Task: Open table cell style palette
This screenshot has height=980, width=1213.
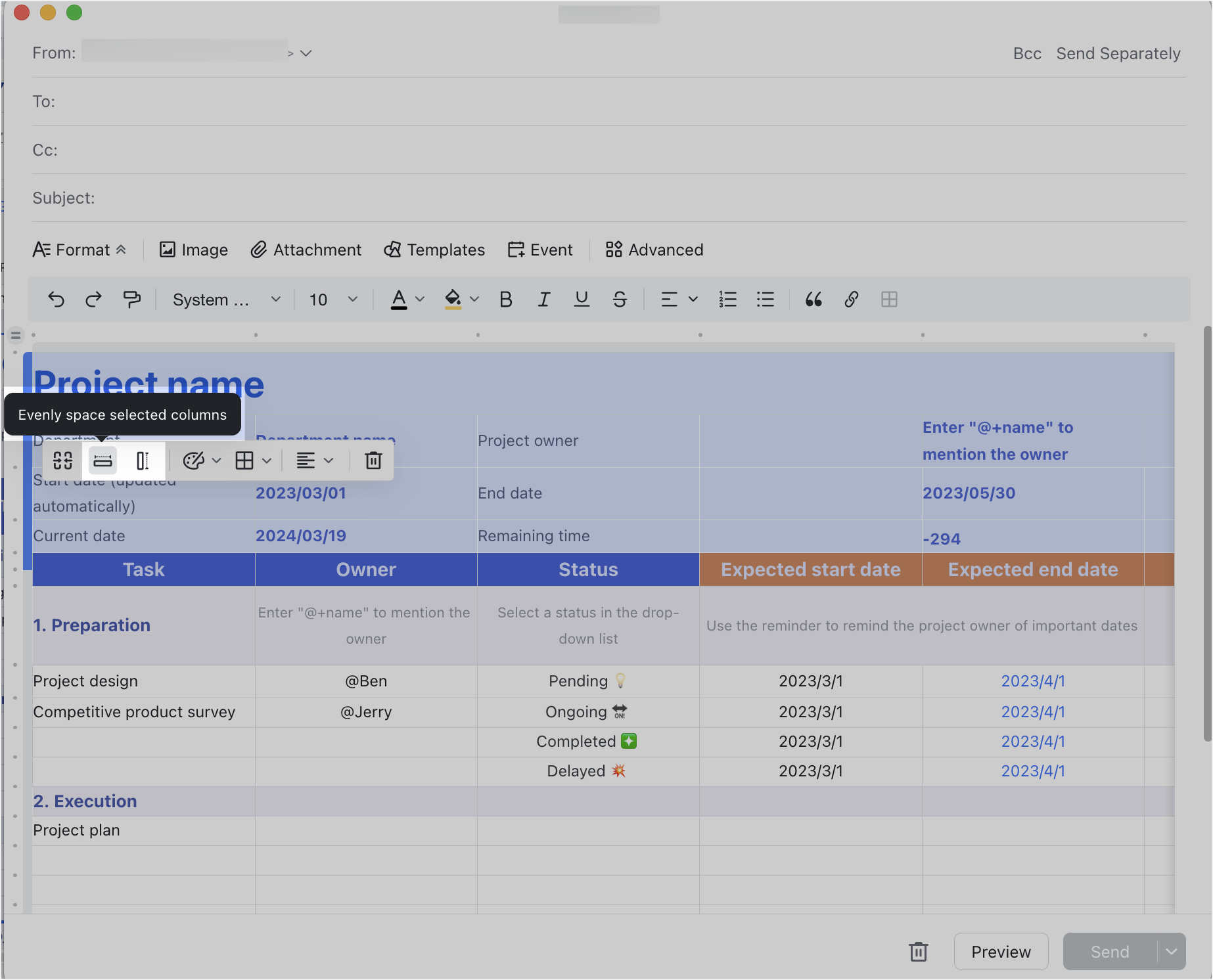Action: click(194, 460)
